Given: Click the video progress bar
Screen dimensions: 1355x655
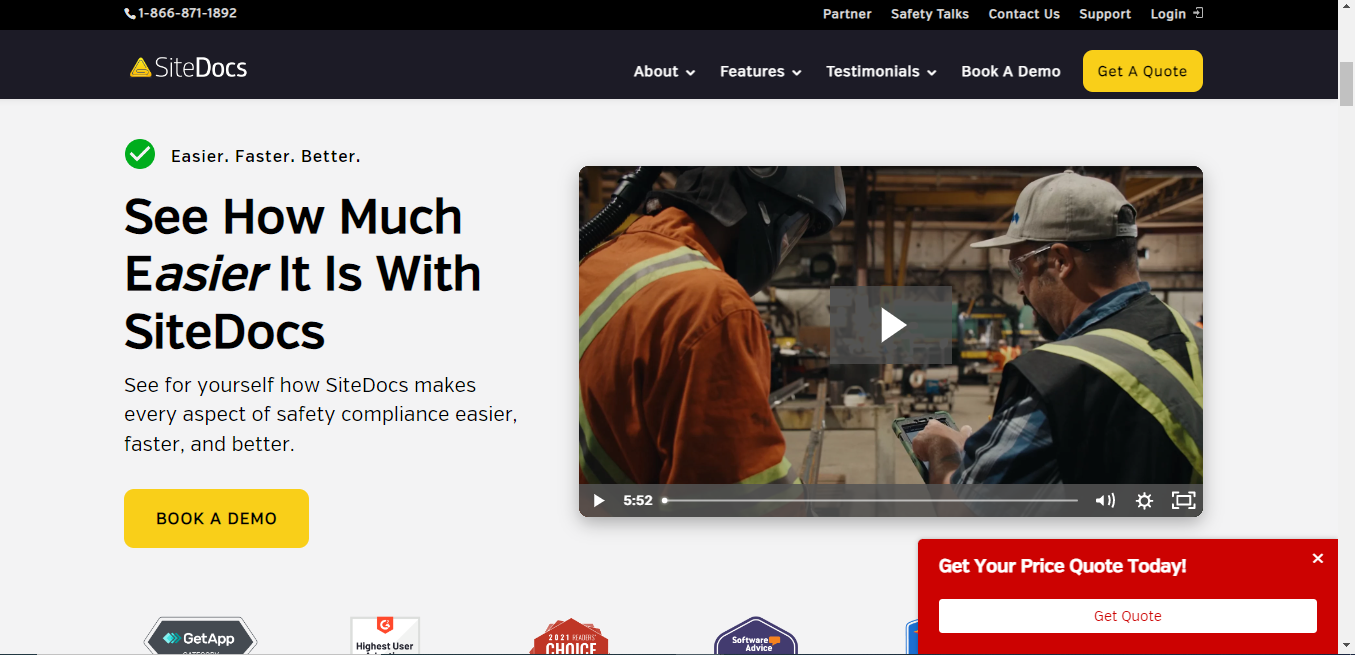Looking at the screenshot, I should pyautogui.click(x=870, y=500).
